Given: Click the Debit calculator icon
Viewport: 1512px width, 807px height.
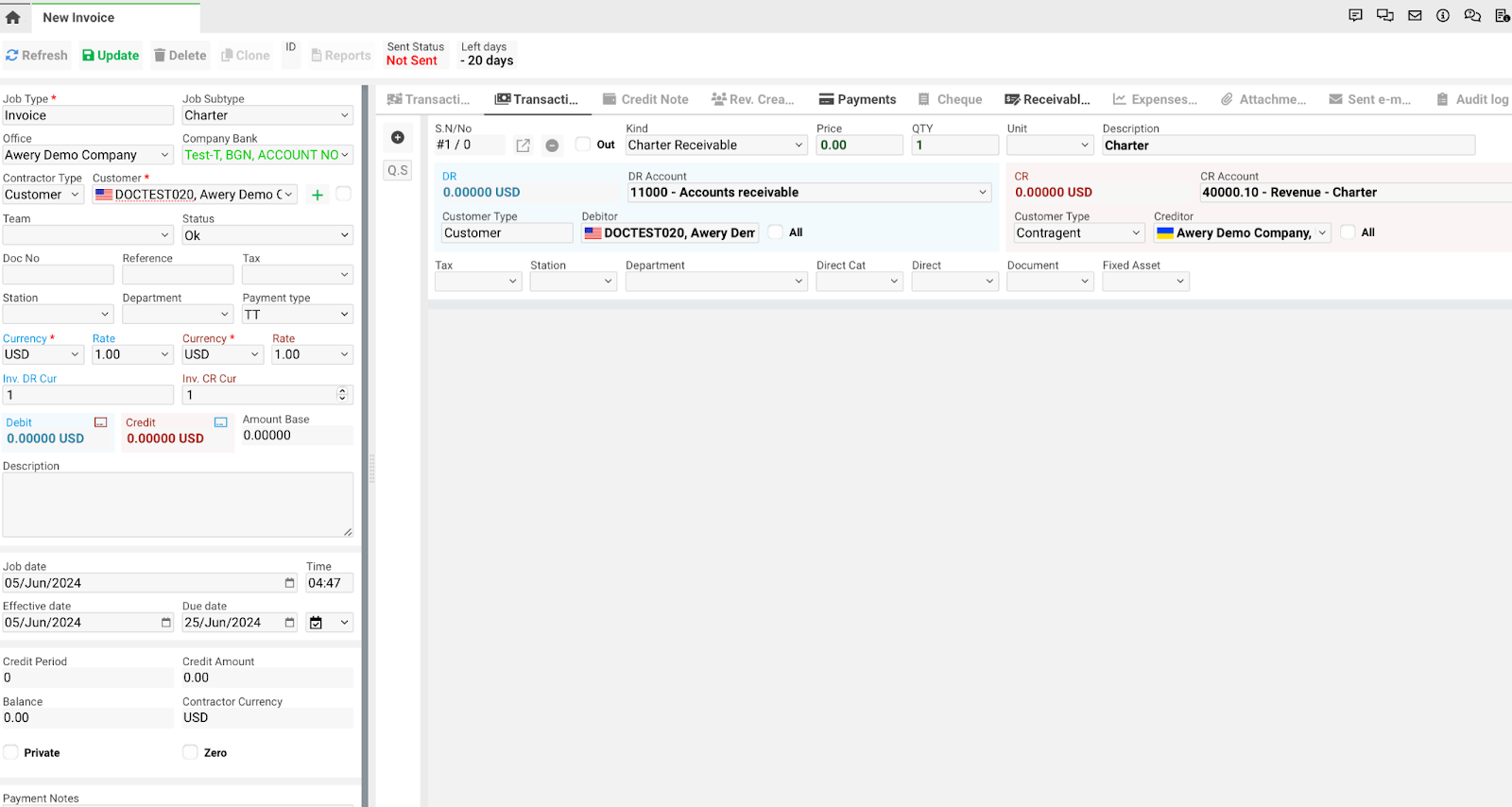Looking at the screenshot, I should click(101, 422).
